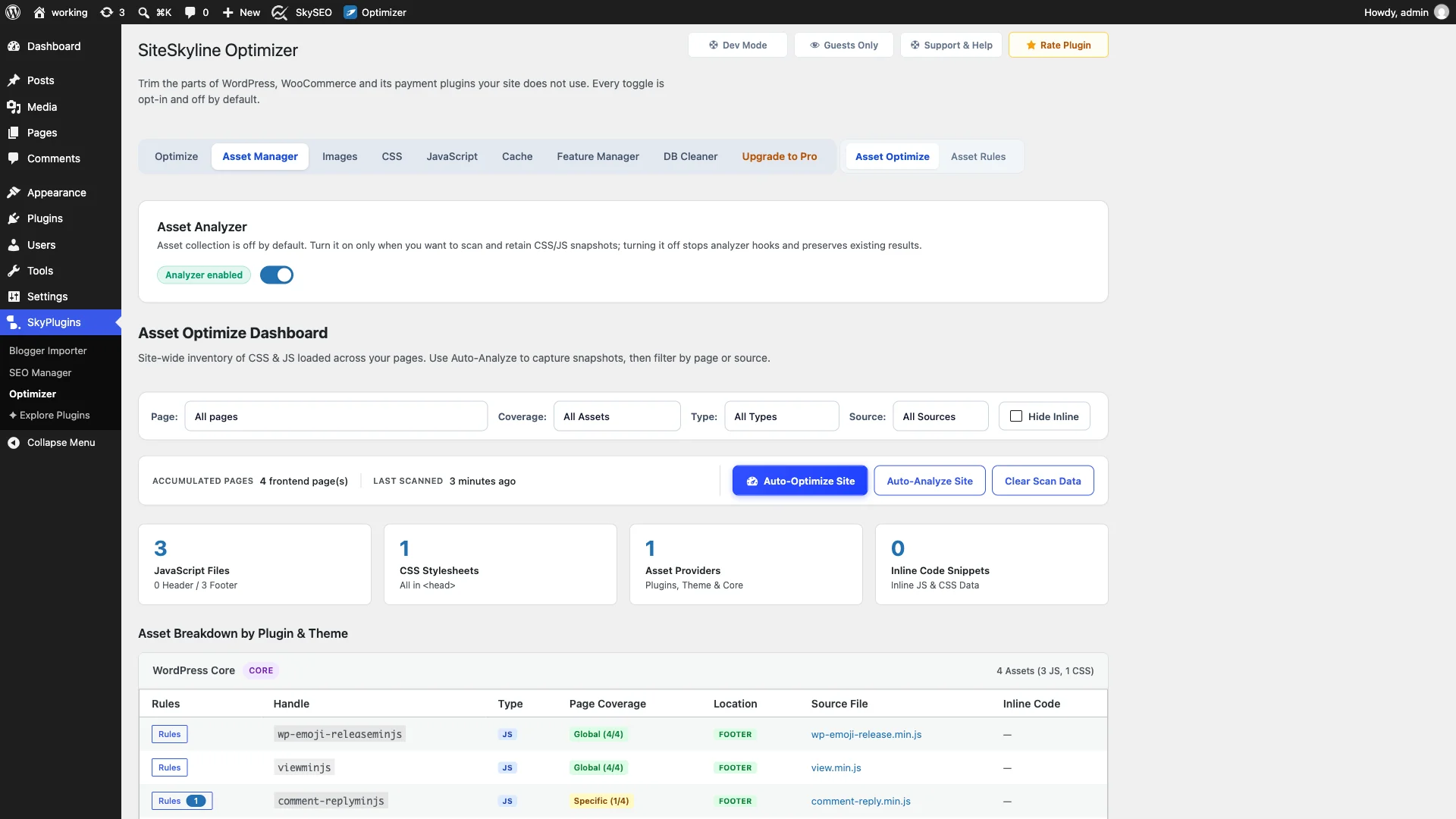
Task: Click the Posts pin icon
Action: coord(14,80)
